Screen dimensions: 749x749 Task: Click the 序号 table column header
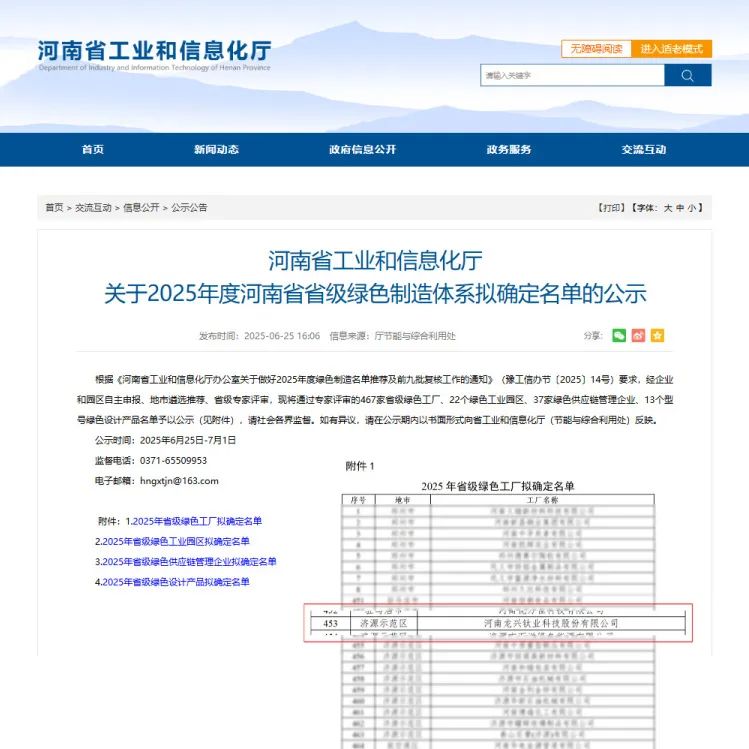pos(358,500)
